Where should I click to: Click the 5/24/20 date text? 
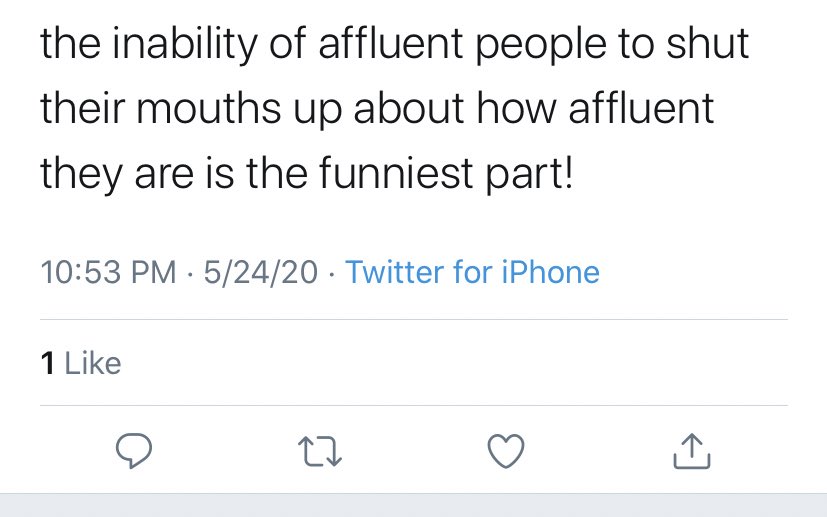click(261, 272)
